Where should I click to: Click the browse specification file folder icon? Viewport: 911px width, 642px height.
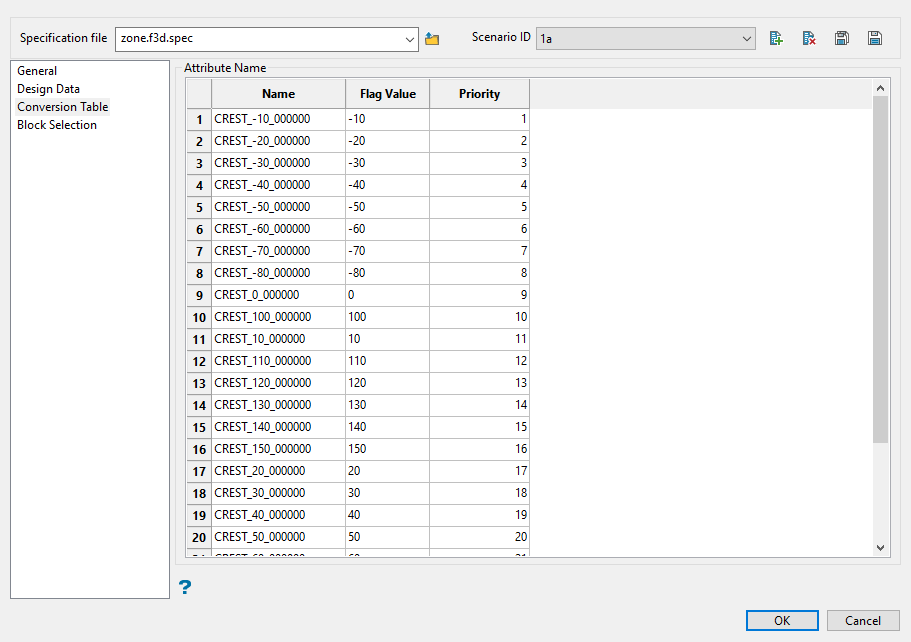coord(432,39)
